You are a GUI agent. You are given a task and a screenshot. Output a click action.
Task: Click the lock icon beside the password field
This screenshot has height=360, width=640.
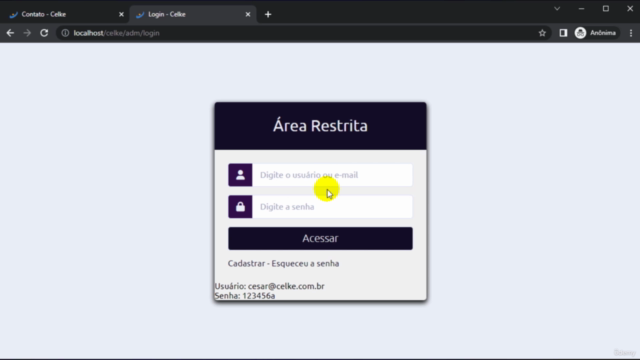click(240, 207)
